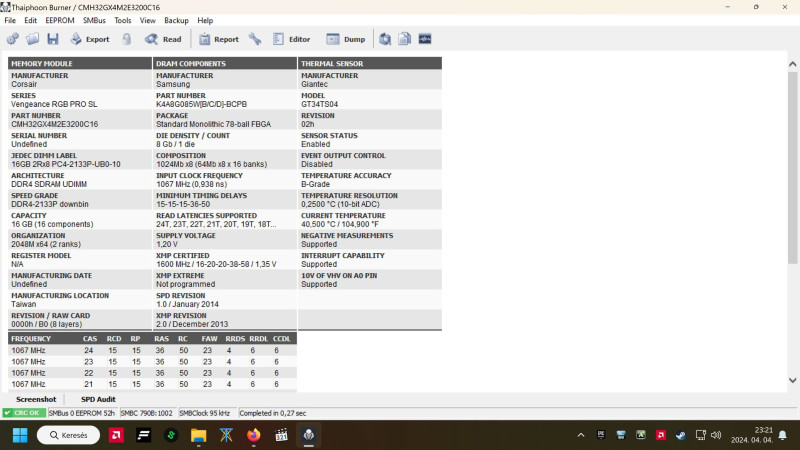The width and height of the screenshot is (800, 450).
Task: Click the Export toolbar button
Action: (90, 39)
